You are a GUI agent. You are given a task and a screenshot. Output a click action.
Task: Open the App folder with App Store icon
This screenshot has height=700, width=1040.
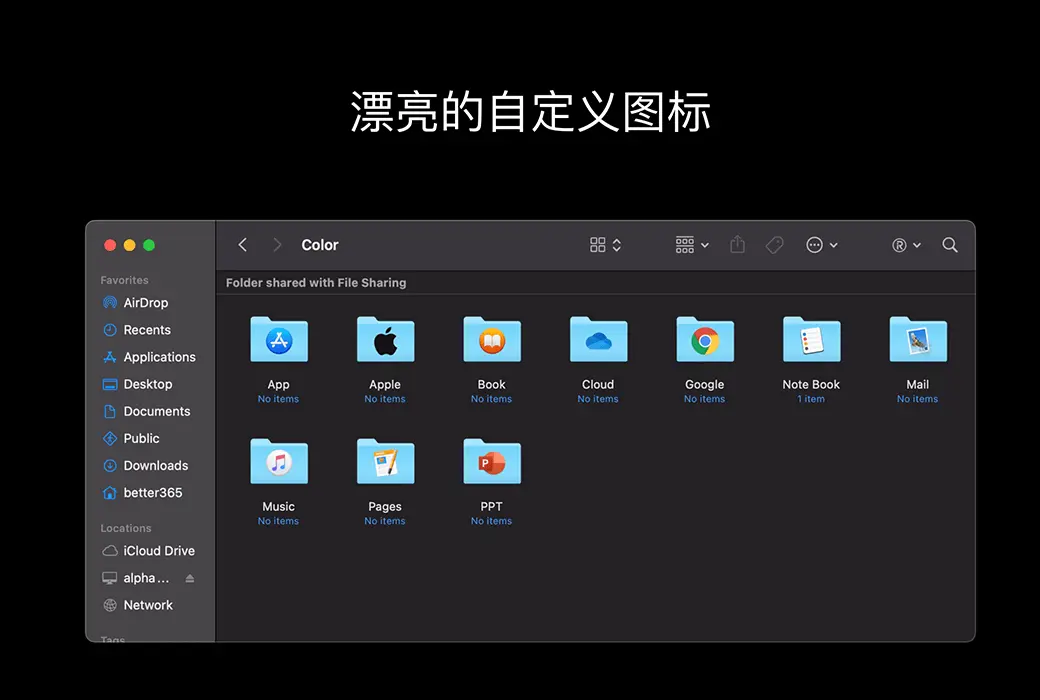click(279, 339)
